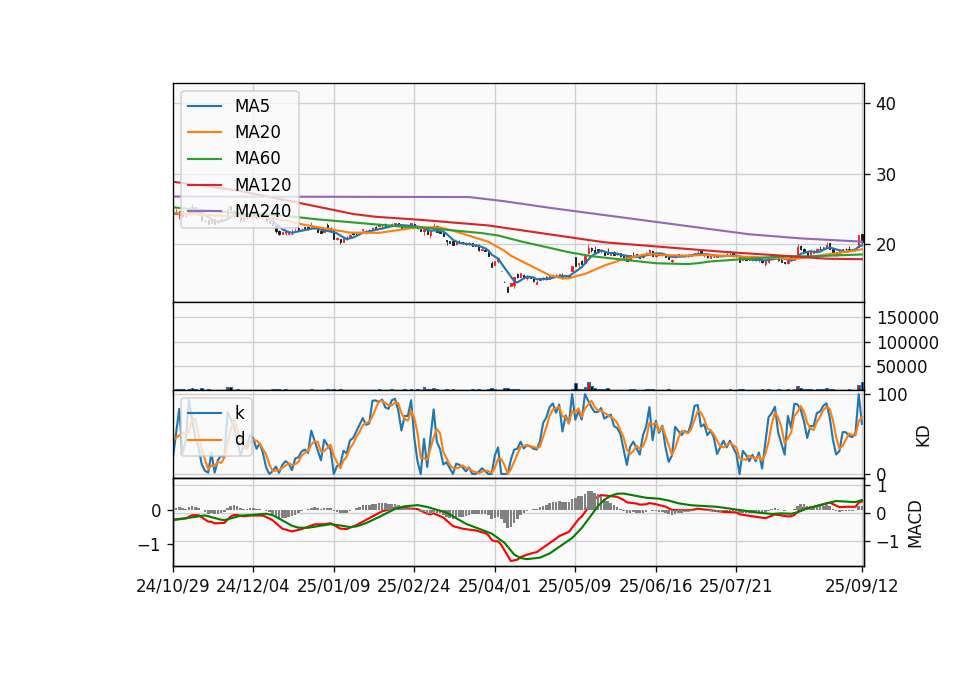Screen dimensions: 960x690
Task: Click the 25/05/09 date axis label
Action: pyautogui.click(x=575, y=587)
